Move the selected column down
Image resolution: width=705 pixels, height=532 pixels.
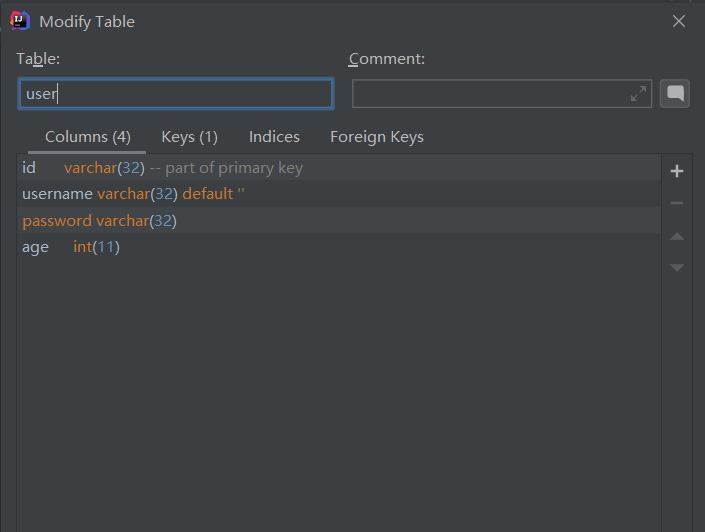[x=677, y=267]
